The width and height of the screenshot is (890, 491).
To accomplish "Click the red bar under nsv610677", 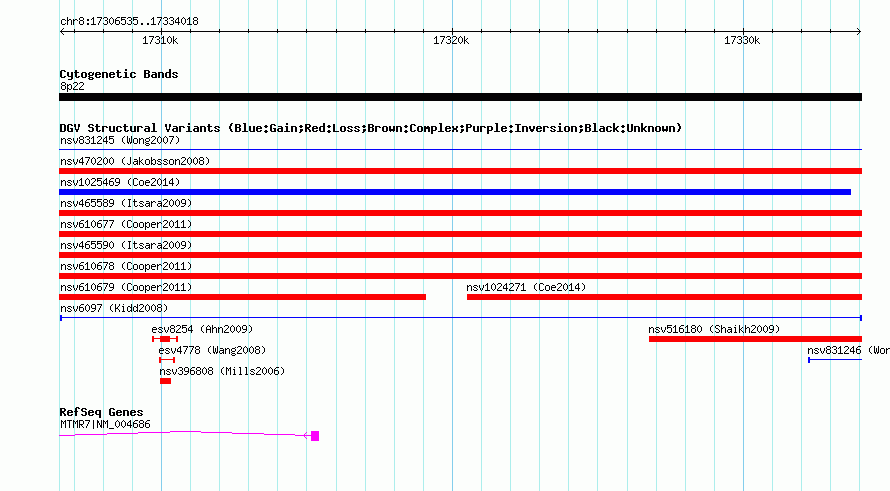I will point(460,234).
